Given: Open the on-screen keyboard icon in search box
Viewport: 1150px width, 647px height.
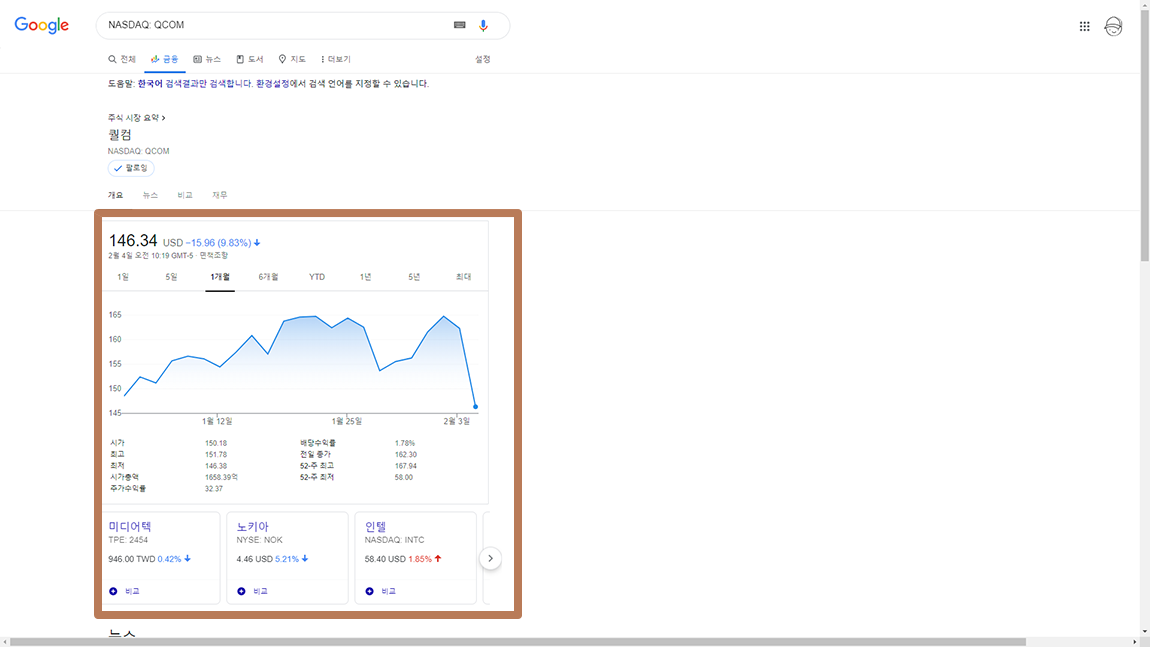Looking at the screenshot, I should click(460, 25).
